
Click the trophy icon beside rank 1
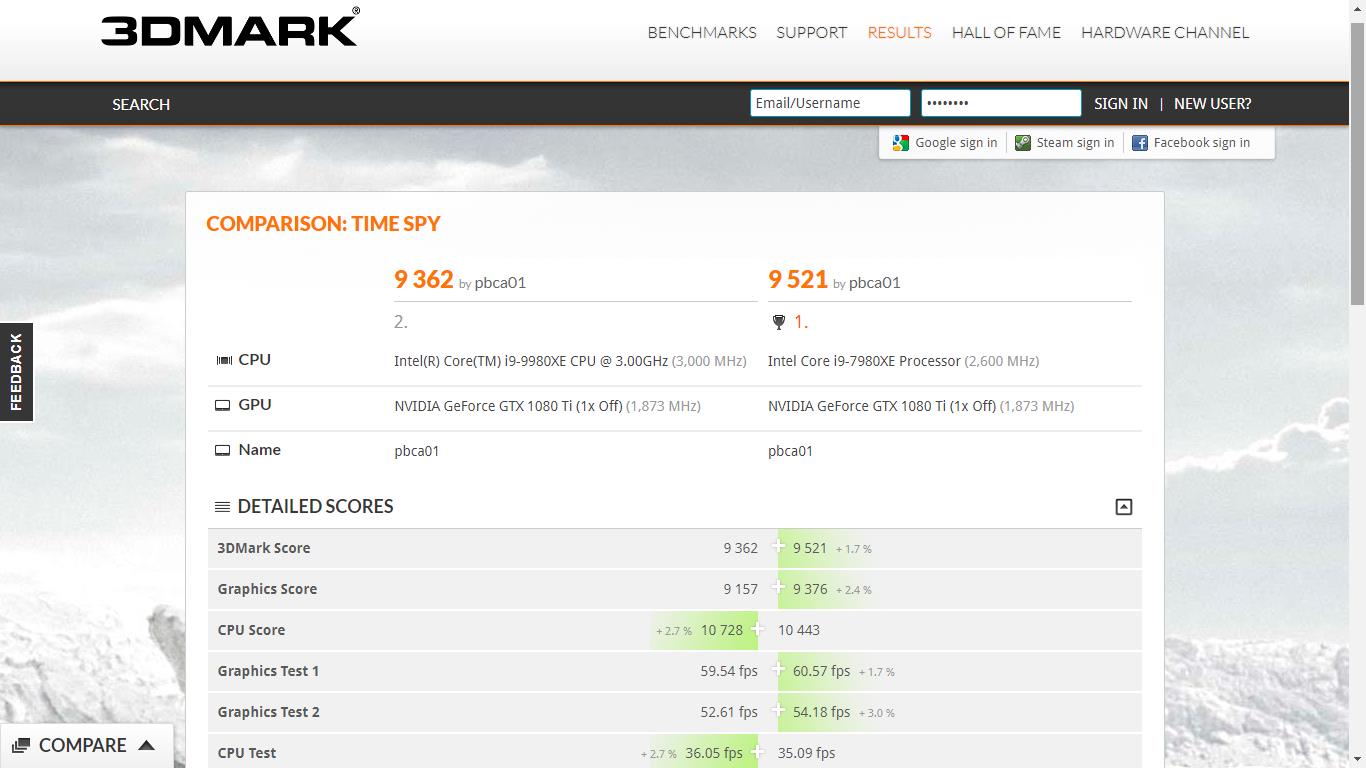pyautogui.click(x=779, y=322)
